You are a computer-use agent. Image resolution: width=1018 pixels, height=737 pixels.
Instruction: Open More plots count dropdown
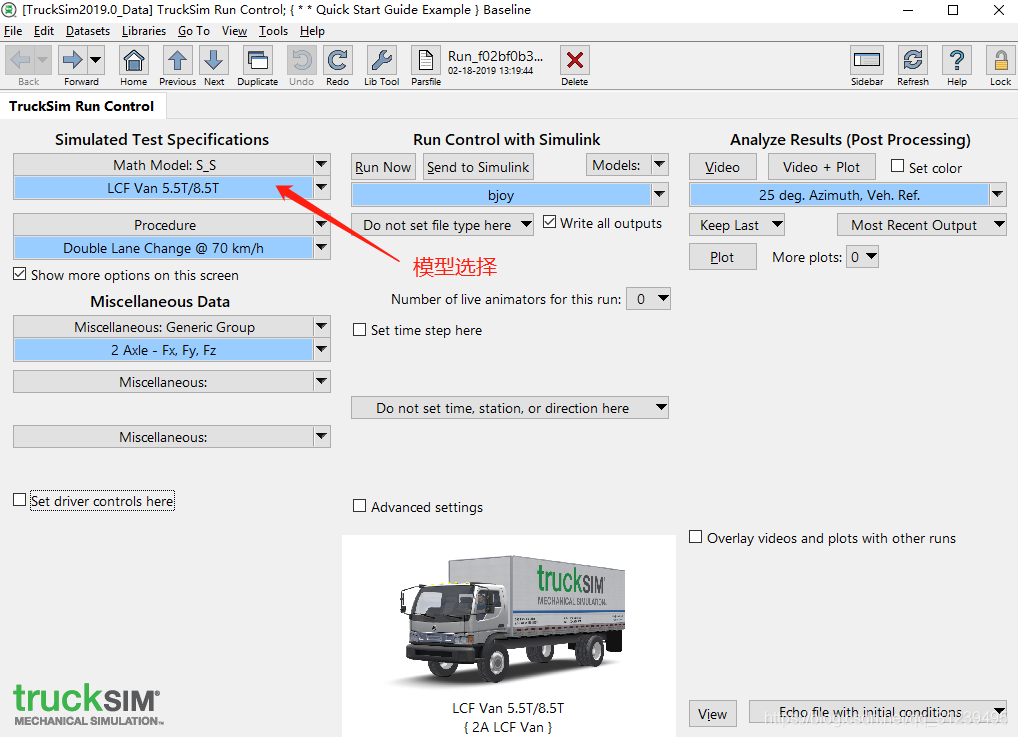pos(862,257)
